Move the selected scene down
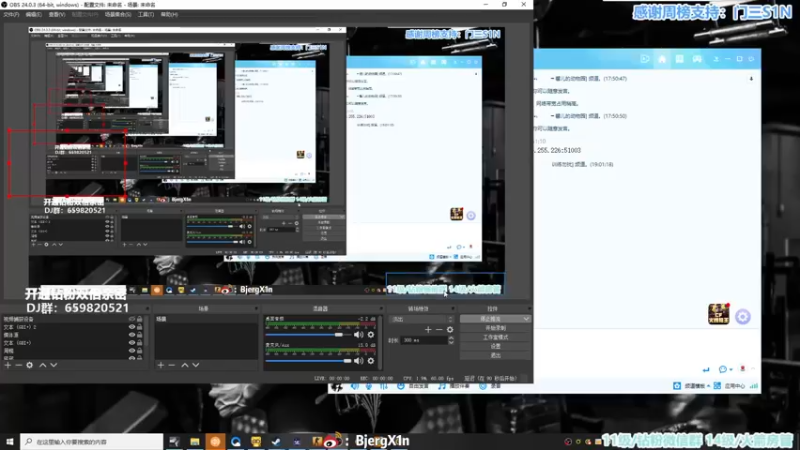The width and height of the screenshot is (800, 450). (195, 365)
